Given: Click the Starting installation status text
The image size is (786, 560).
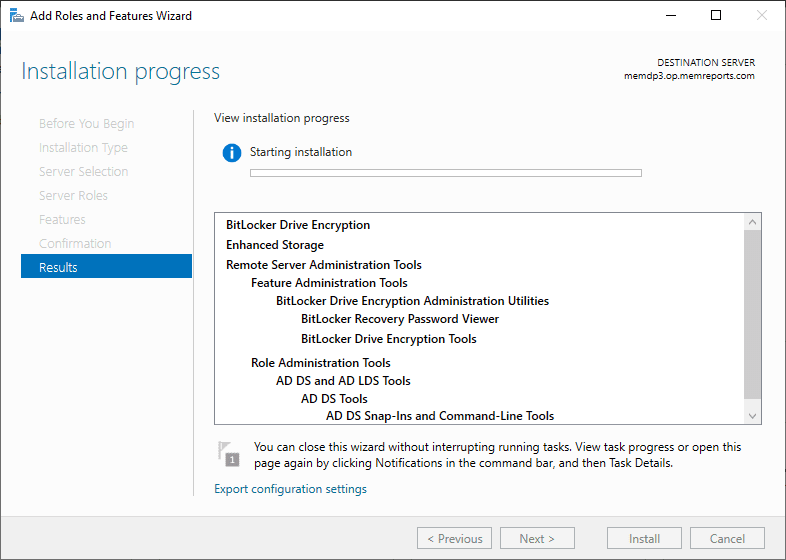Looking at the screenshot, I should [x=301, y=152].
